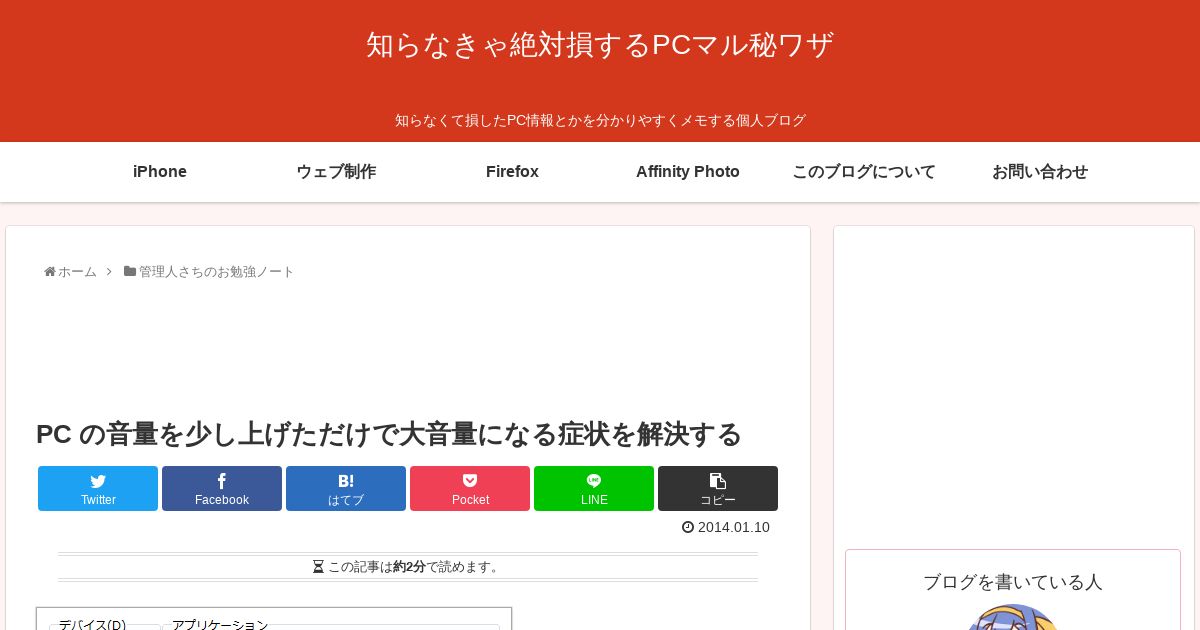Open the iPhone menu category
The height and width of the screenshot is (630, 1200).
[x=160, y=172]
